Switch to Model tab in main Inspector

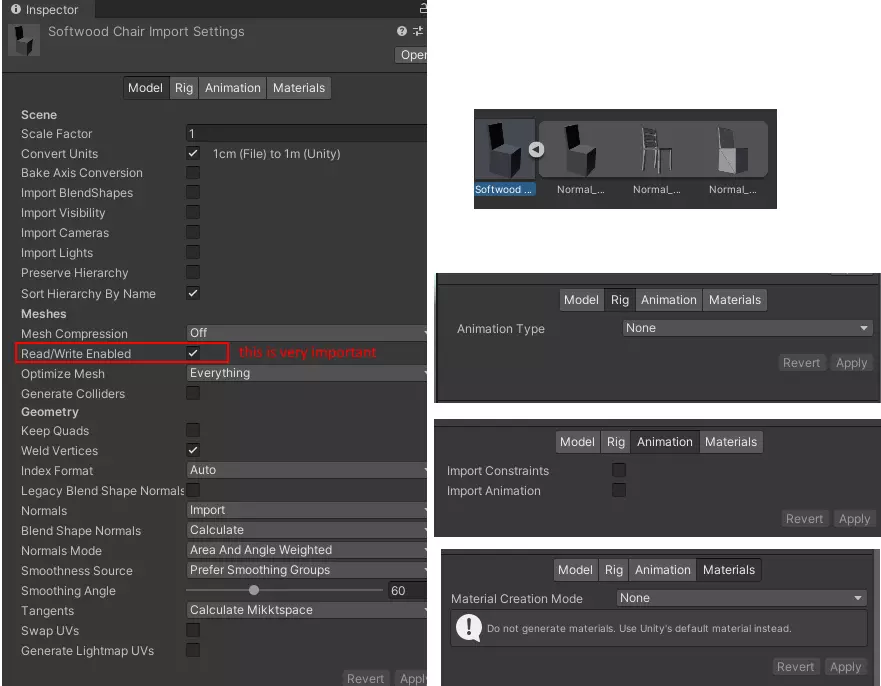click(146, 88)
